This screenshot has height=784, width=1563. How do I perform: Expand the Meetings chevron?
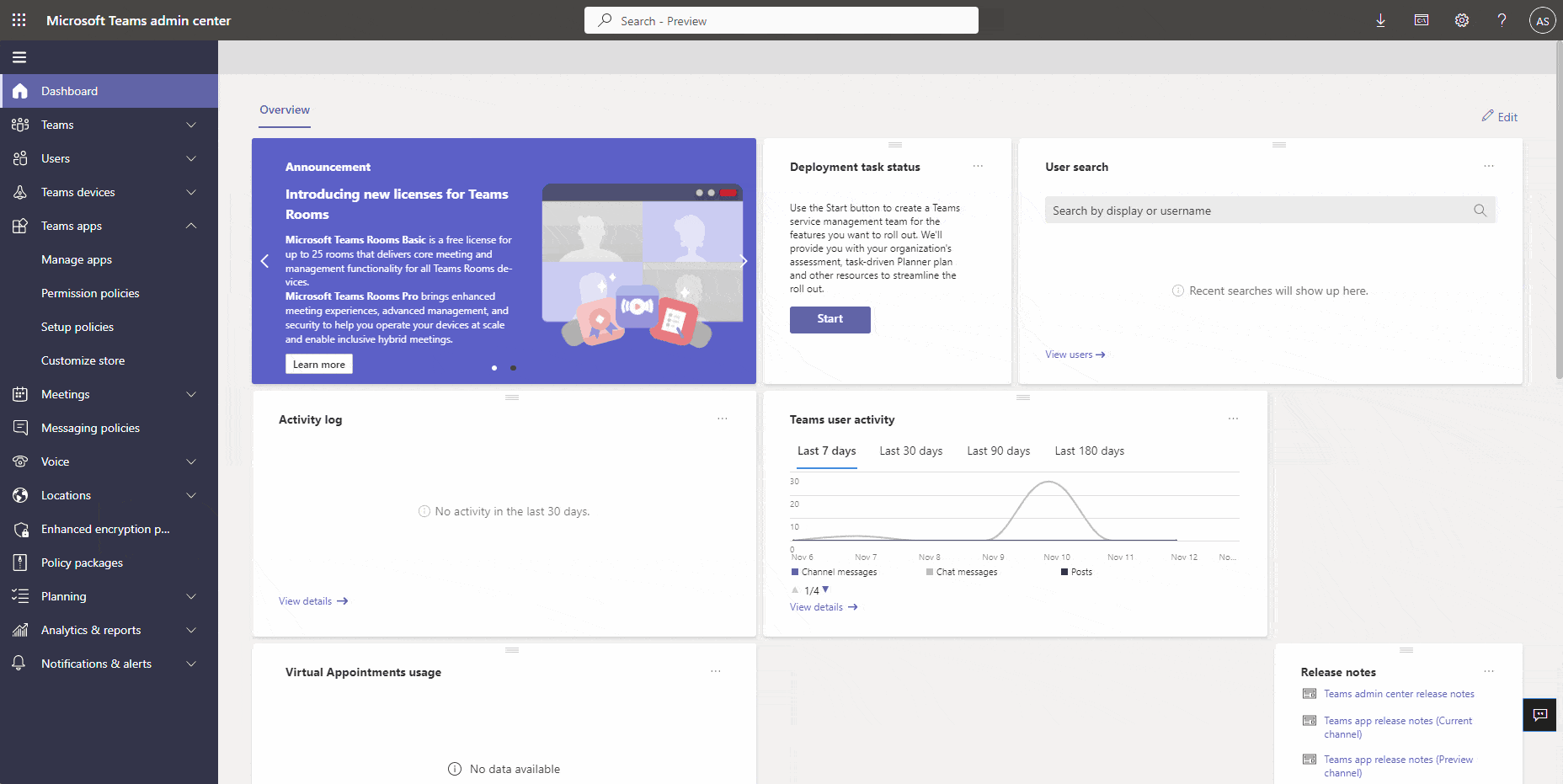click(191, 394)
